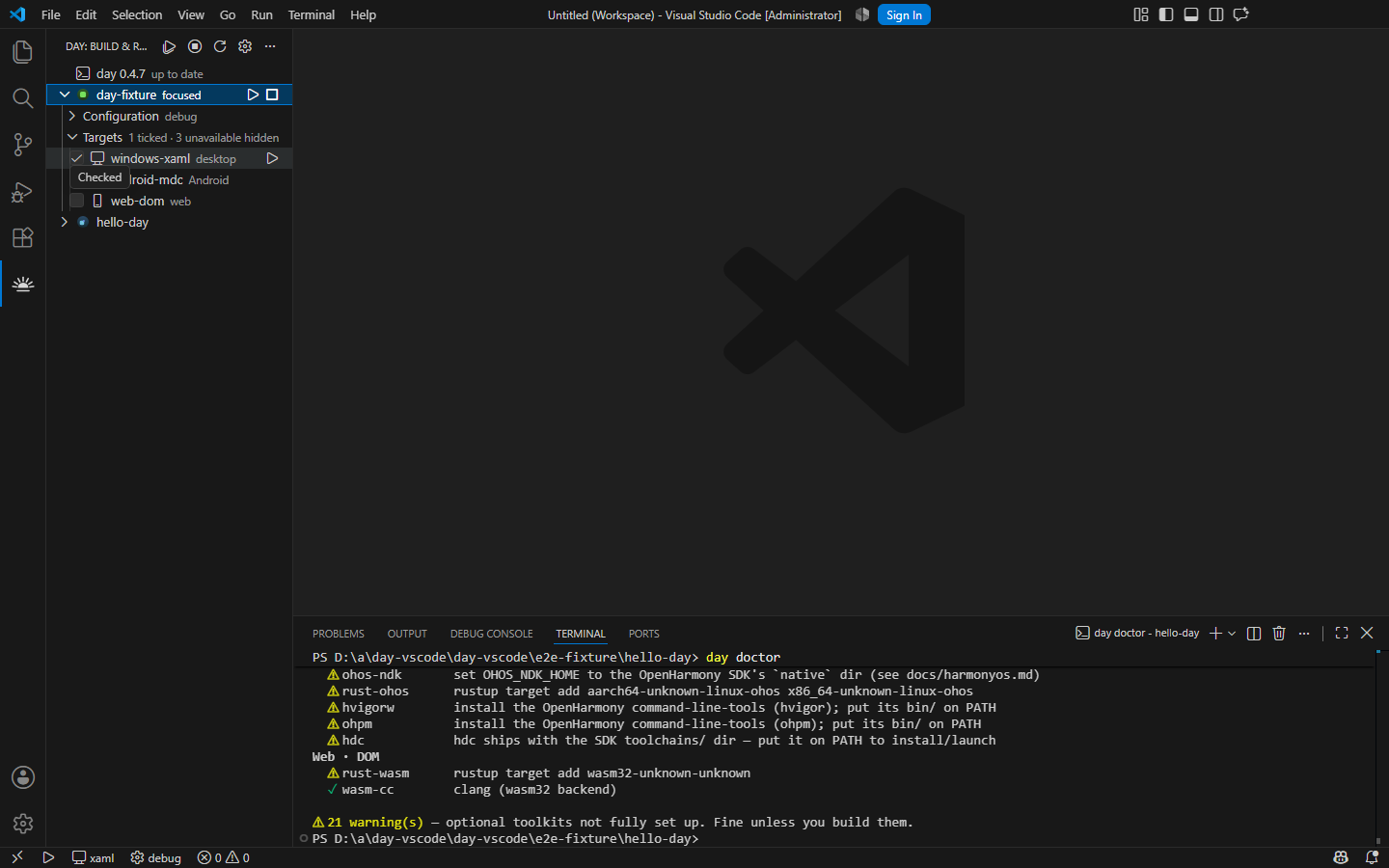1389x868 pixels.
Task: Switch to the Output tab
Action: click(407, 634)
